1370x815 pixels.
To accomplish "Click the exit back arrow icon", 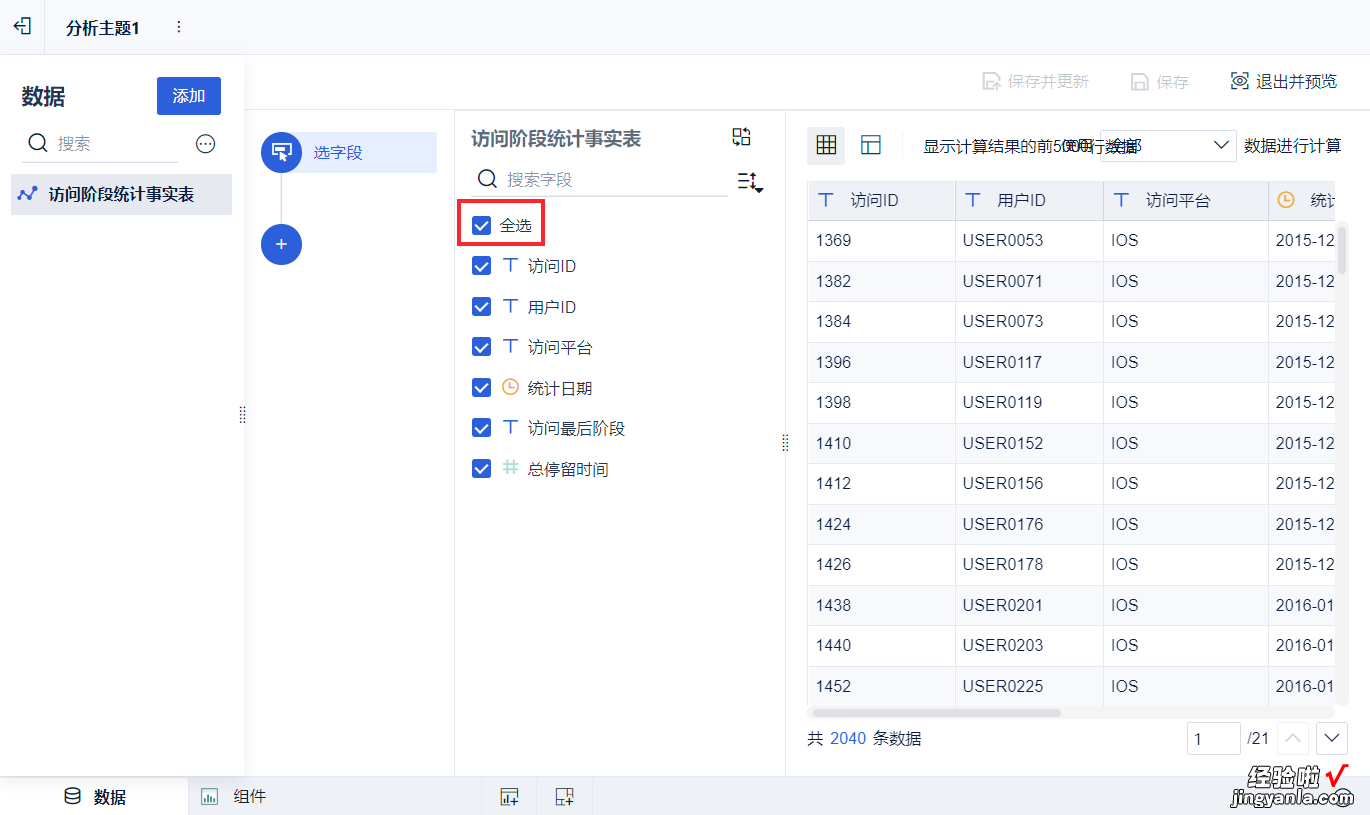I will click(x=22, y=27).
